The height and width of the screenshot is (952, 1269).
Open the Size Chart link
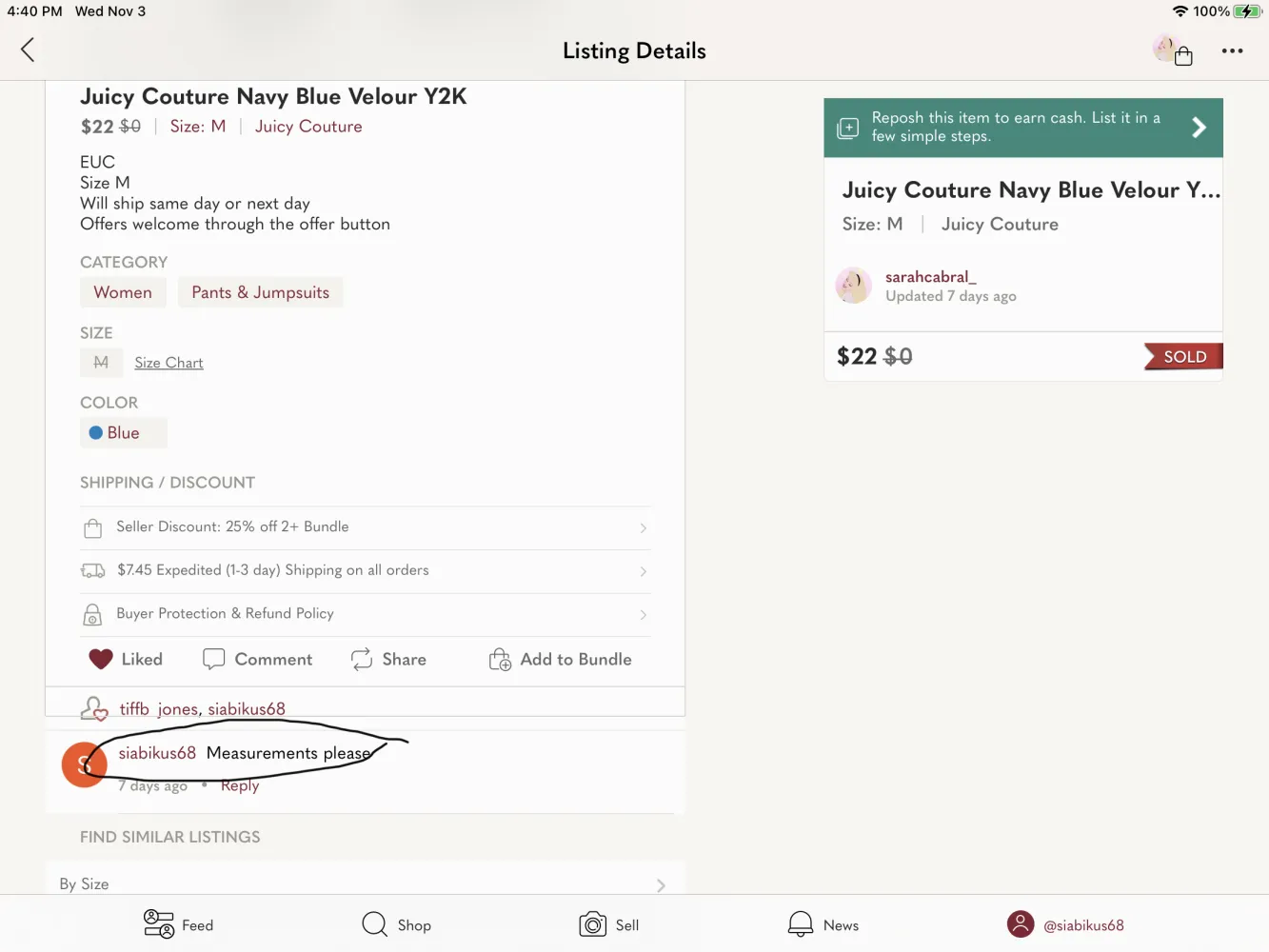[169, 363]
